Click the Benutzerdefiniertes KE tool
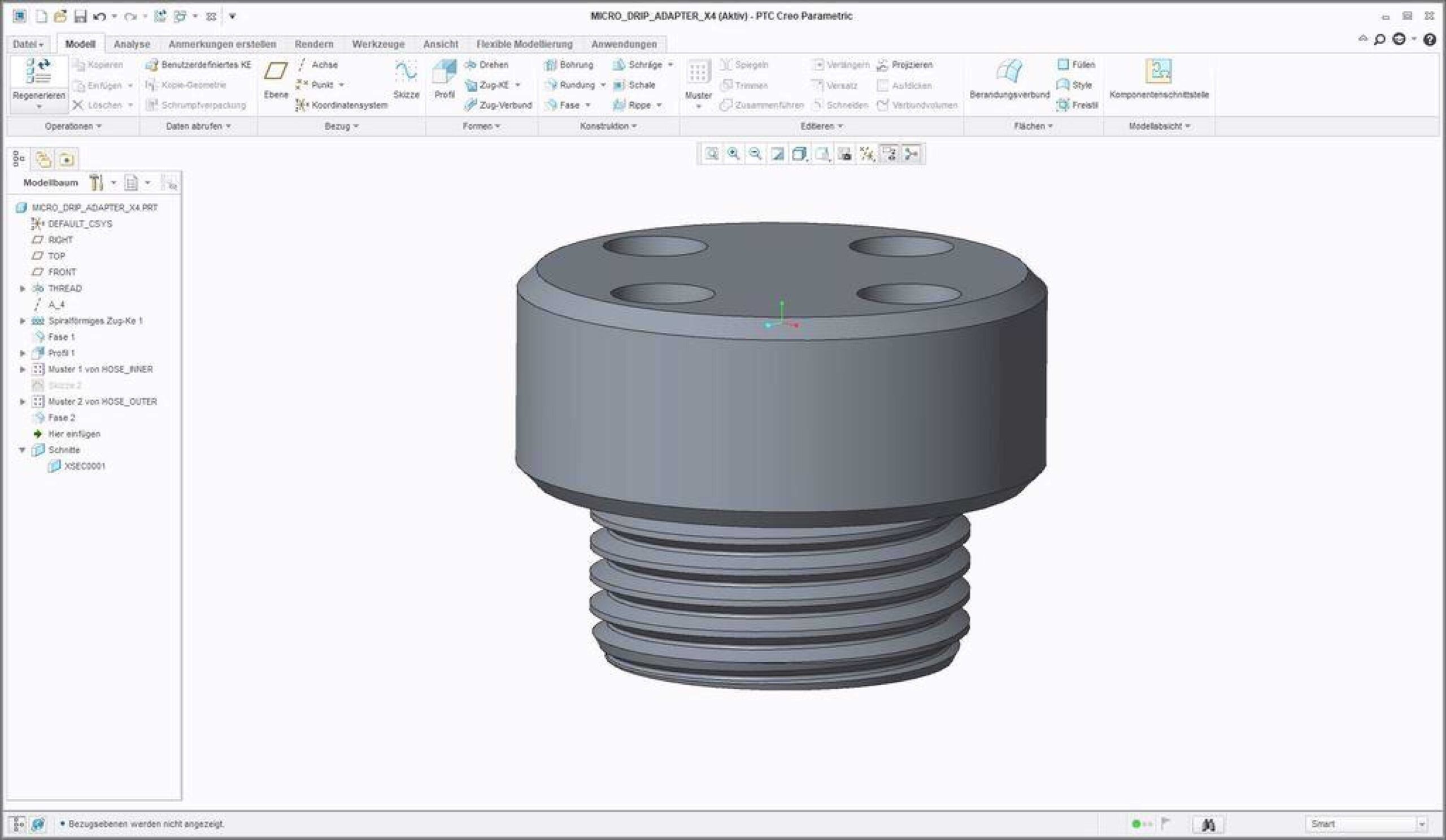 coord(198,65)
